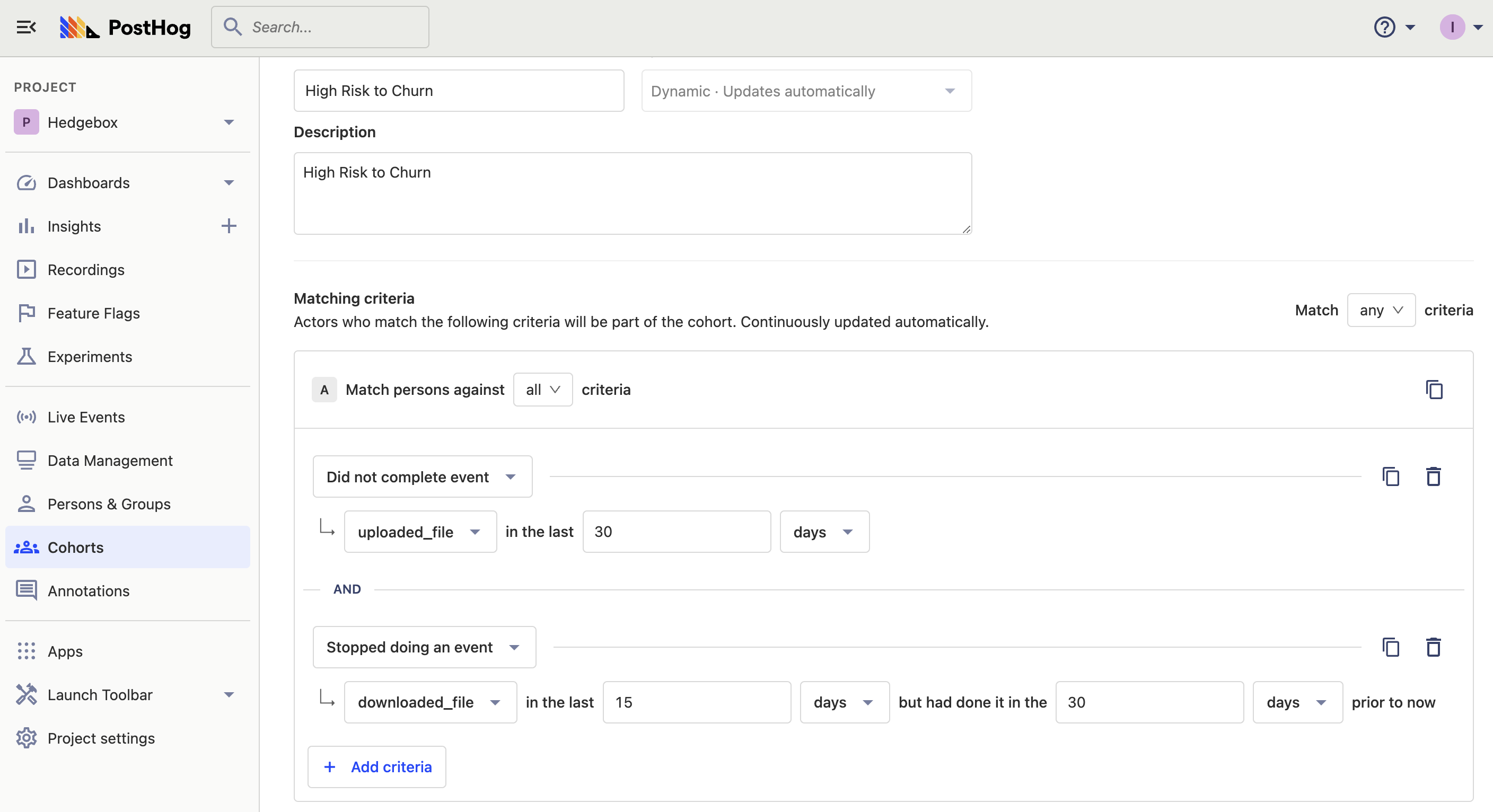Viewport: 1493px width, 812px height.
Task: Click the Dashboards icon in sidebar
Action: pyautogui.click(x=27, y=183)
